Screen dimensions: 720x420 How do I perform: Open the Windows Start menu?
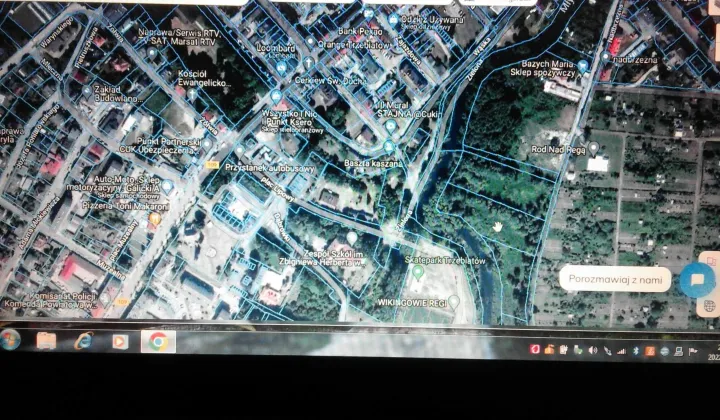[9, 340]
